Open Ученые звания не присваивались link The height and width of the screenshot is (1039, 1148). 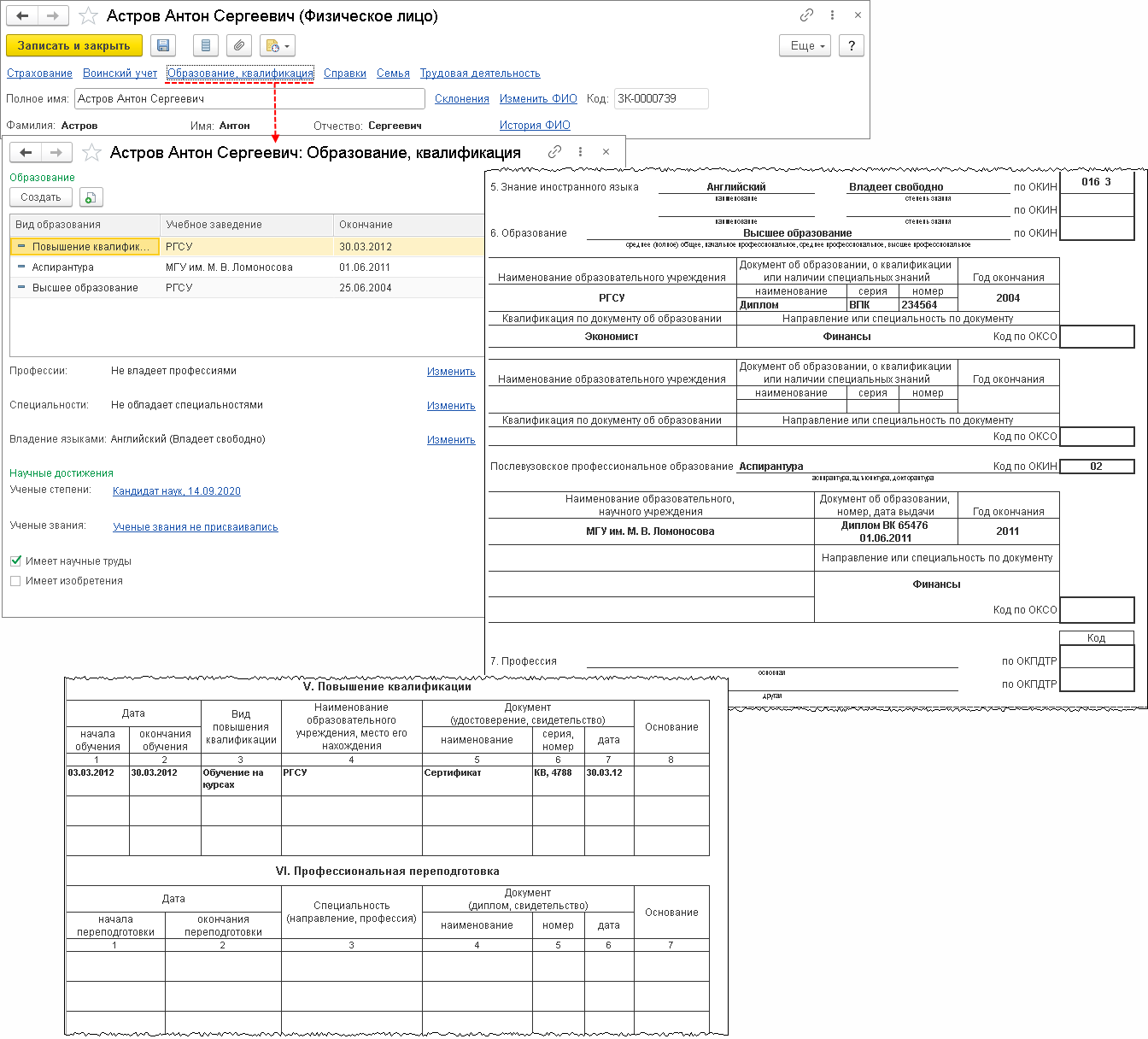pyautogui.click(x=196, y=527)
